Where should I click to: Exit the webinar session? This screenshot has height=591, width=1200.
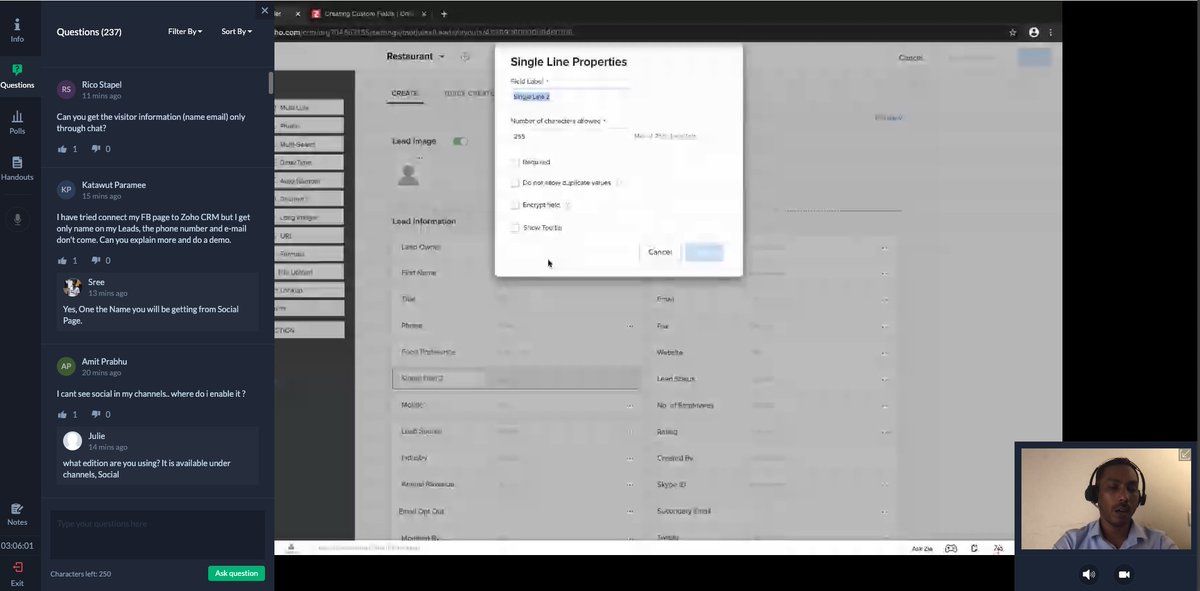(x=17, y=574)
